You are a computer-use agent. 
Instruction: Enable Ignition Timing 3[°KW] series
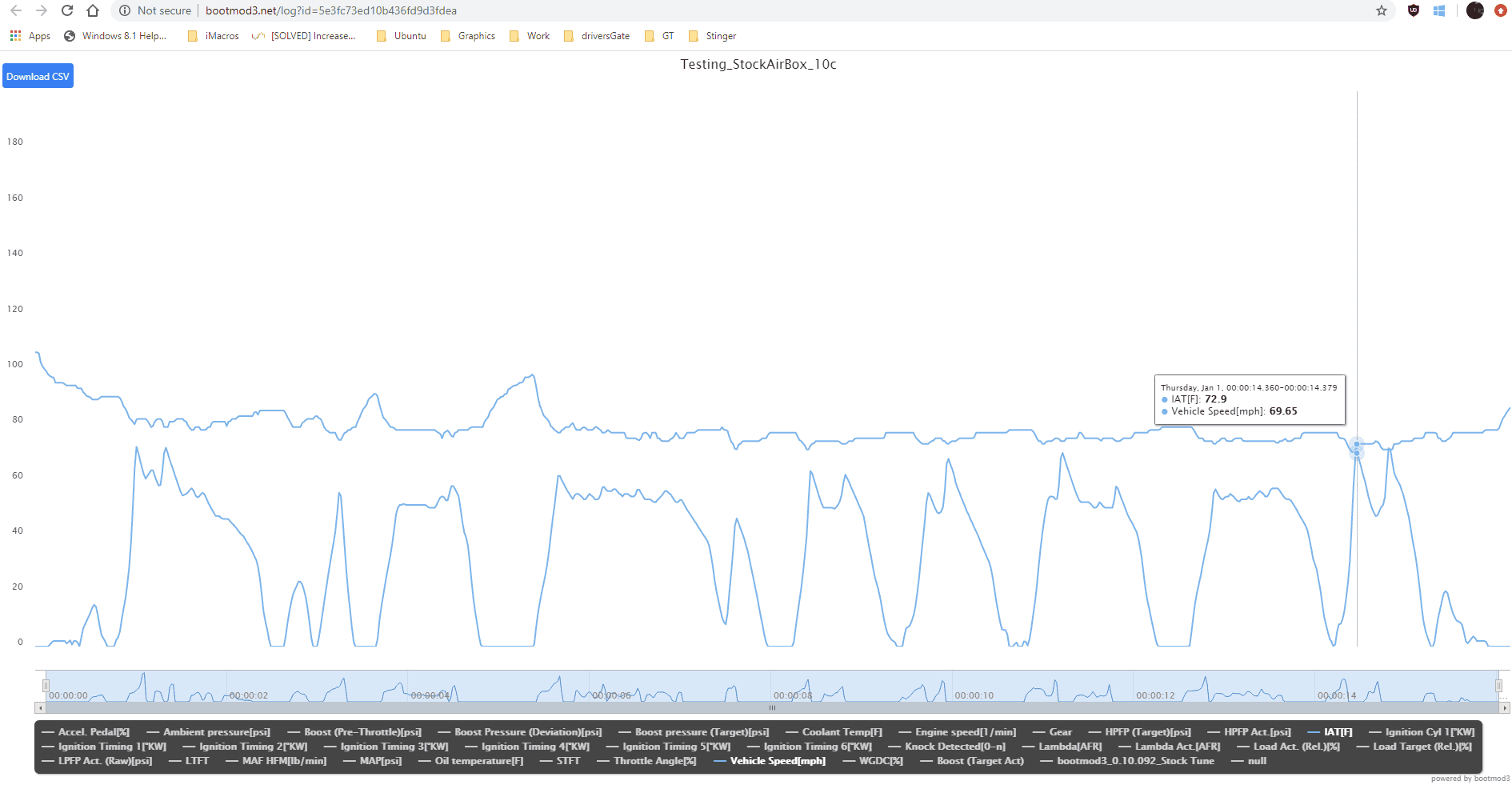(386, 747)
